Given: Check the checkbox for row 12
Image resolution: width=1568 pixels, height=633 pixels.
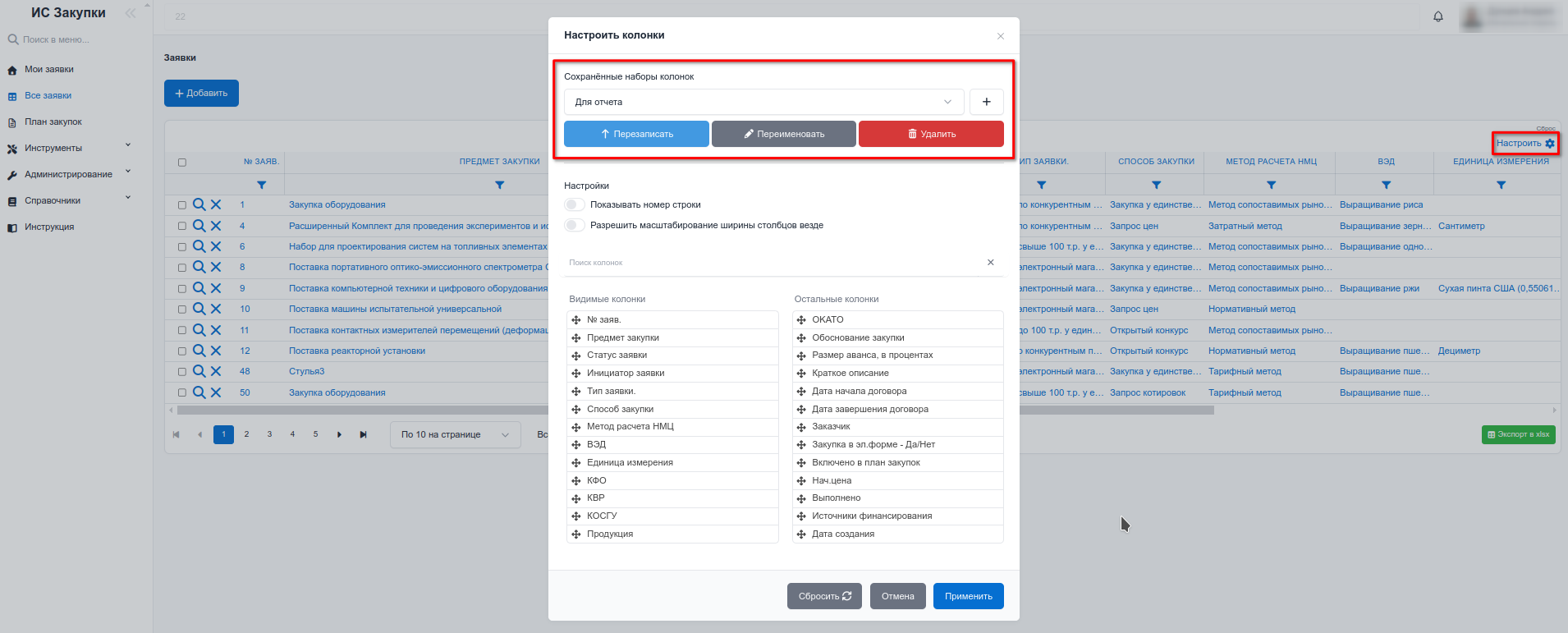Looking at the screenshot, I should tap(182, 351).
